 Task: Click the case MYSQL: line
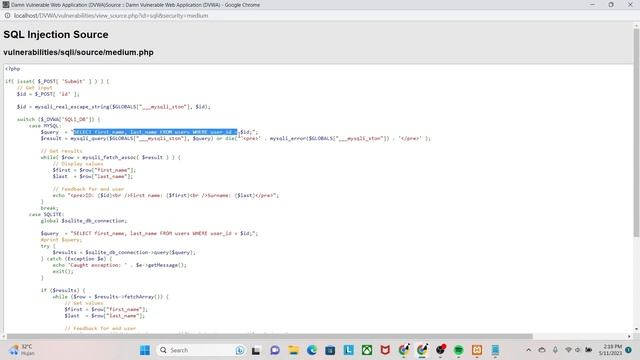click(45, 126)
